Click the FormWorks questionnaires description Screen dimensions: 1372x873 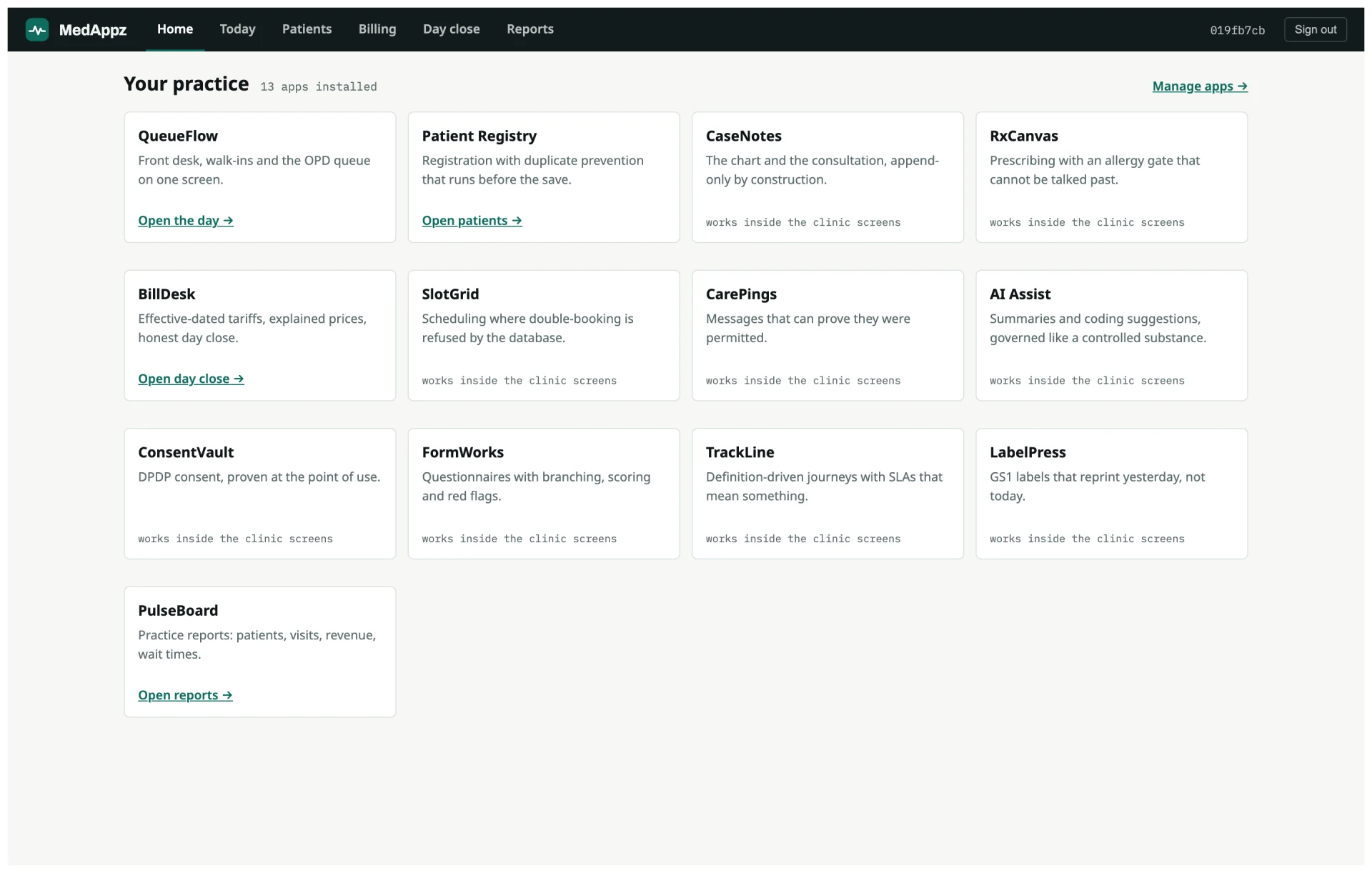point(536,487)
